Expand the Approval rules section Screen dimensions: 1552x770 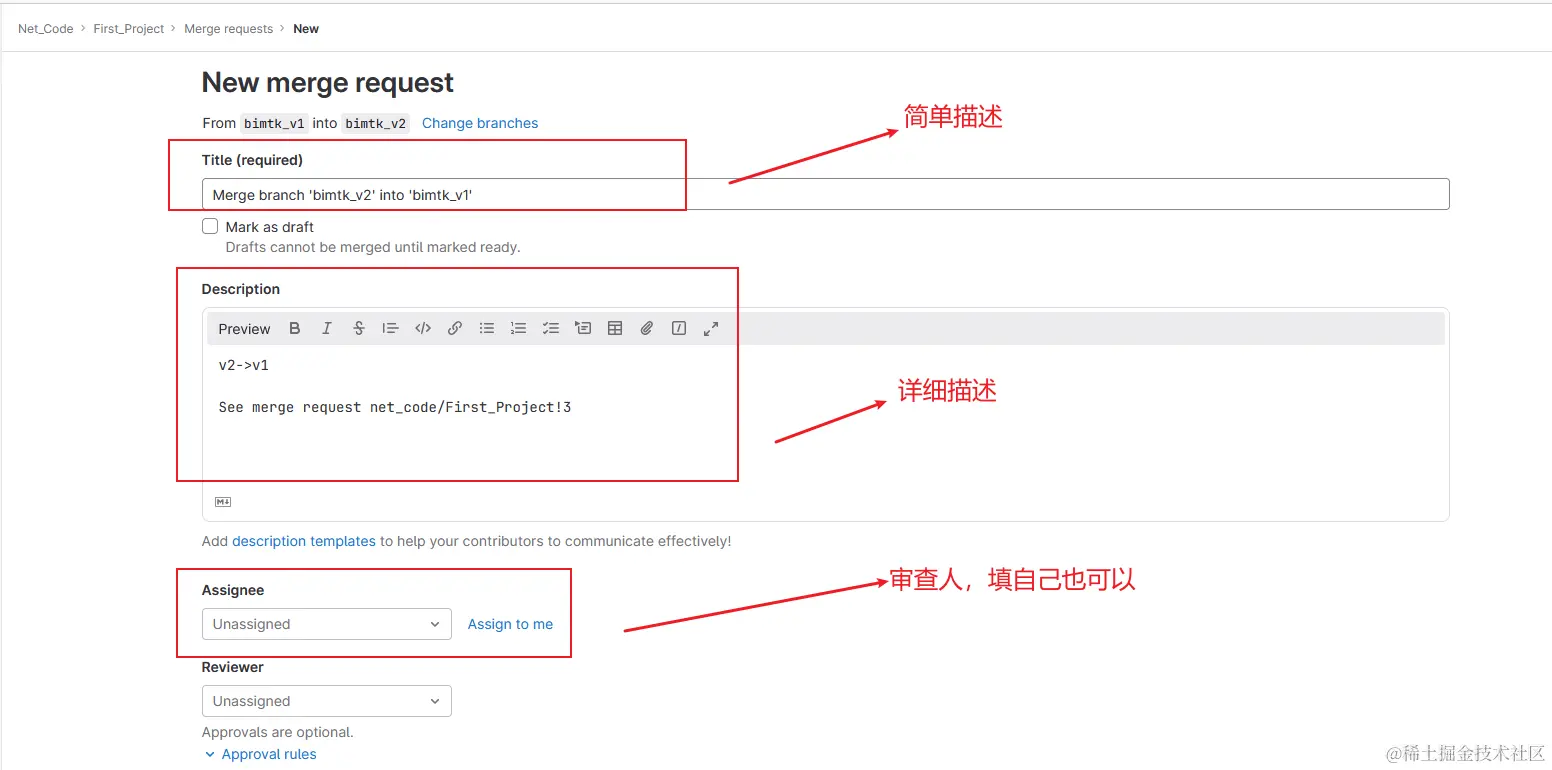[x=260, y=754]
